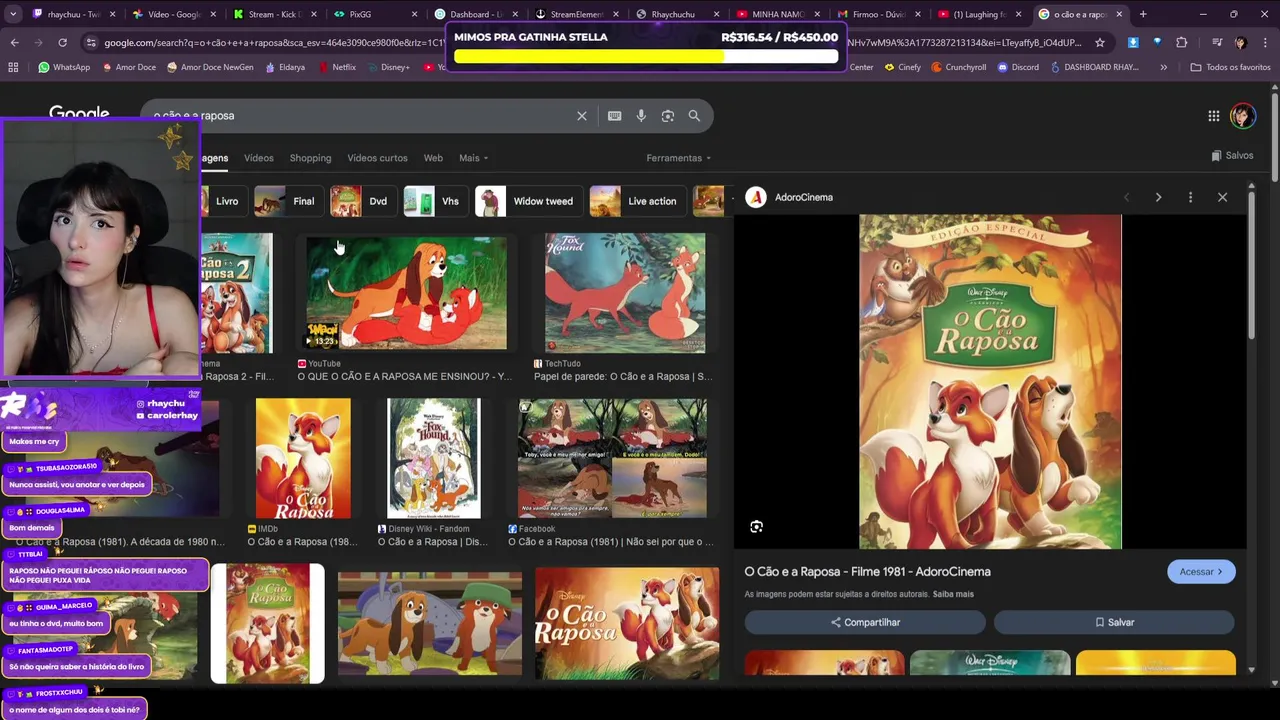
Task: Open the AdoroCinema source link
Action: [x=790, y=198]
